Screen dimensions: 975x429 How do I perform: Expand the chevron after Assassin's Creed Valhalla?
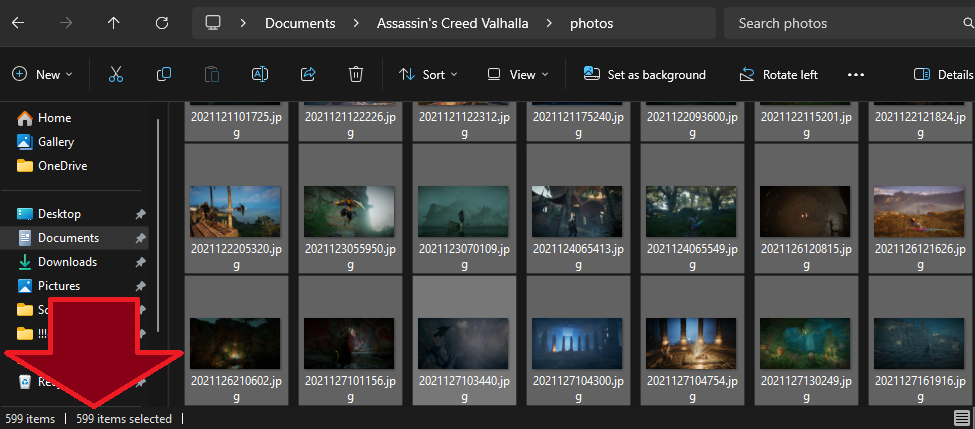[x=549, y=24]
